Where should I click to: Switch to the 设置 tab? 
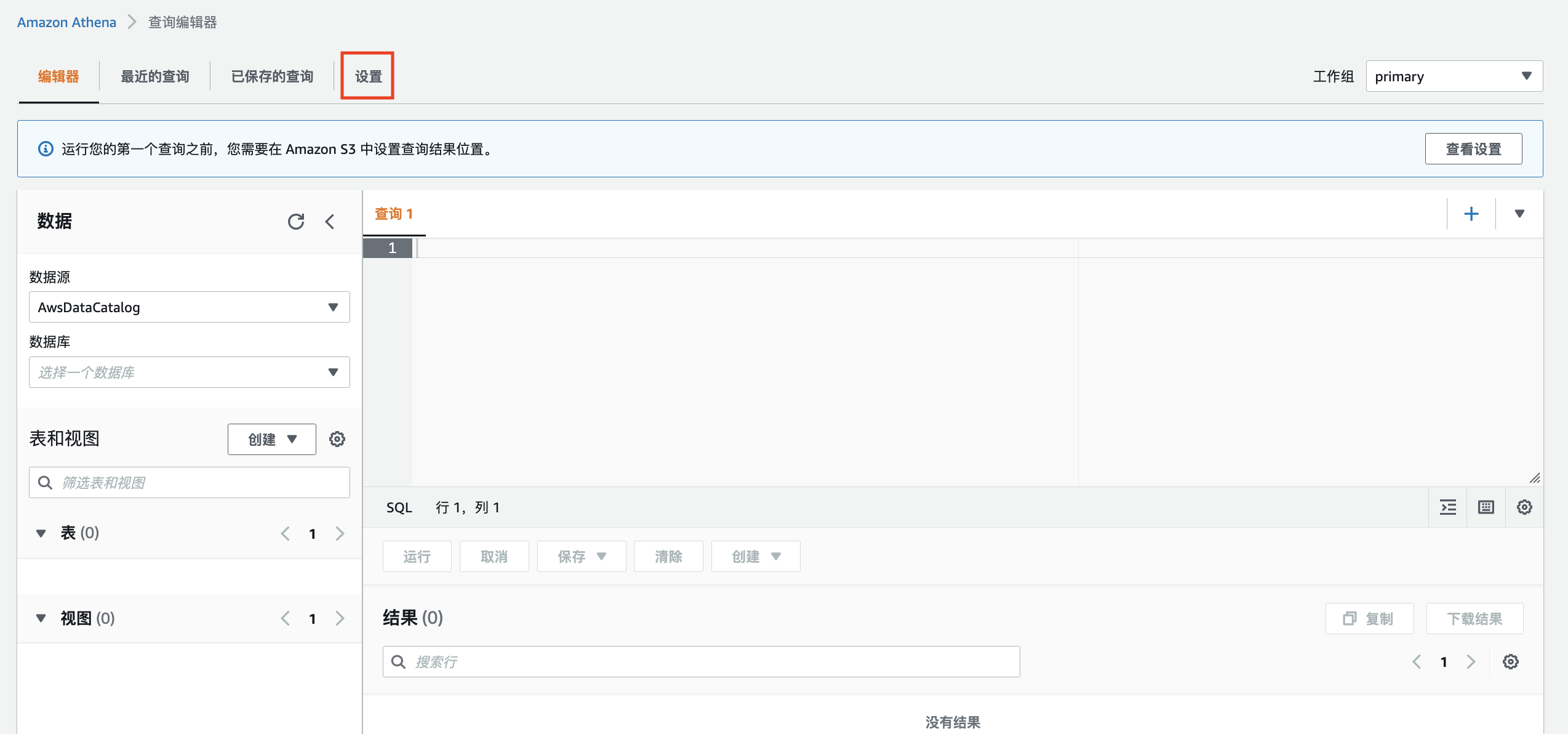[368, 76]
